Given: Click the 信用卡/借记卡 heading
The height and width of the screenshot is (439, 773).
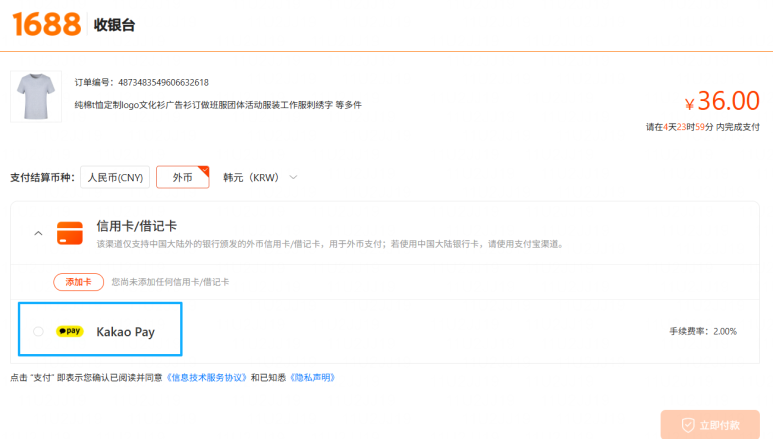Looking at the screenshot, I should tap(137, 226).
